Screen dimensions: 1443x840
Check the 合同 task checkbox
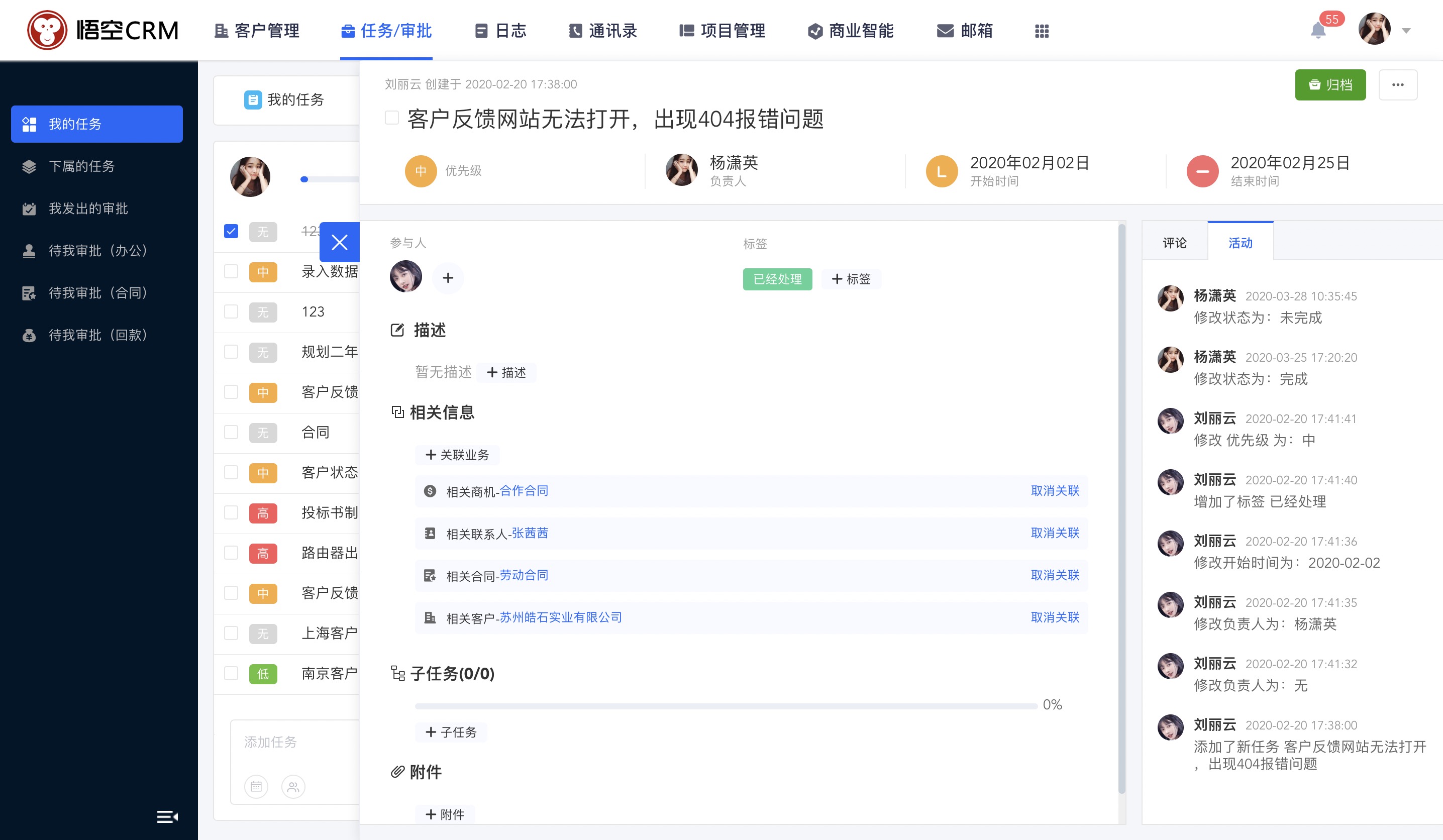tap(231, 432)
